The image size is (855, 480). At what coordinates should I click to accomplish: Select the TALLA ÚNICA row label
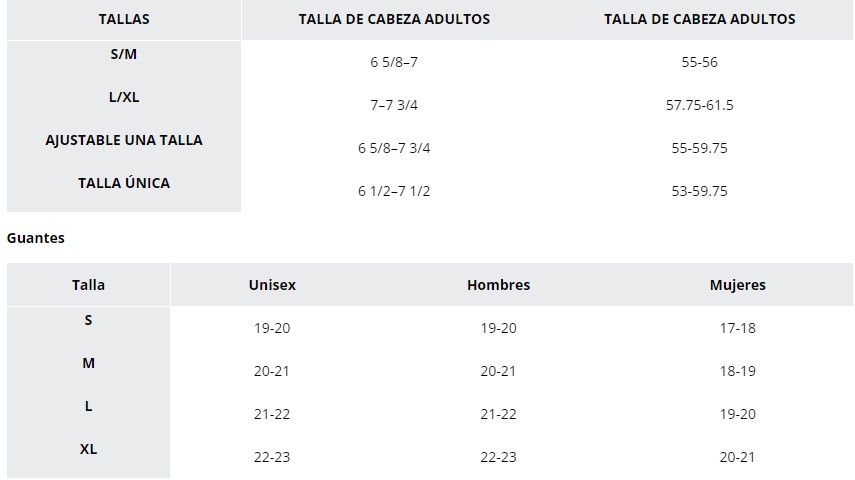124,183
